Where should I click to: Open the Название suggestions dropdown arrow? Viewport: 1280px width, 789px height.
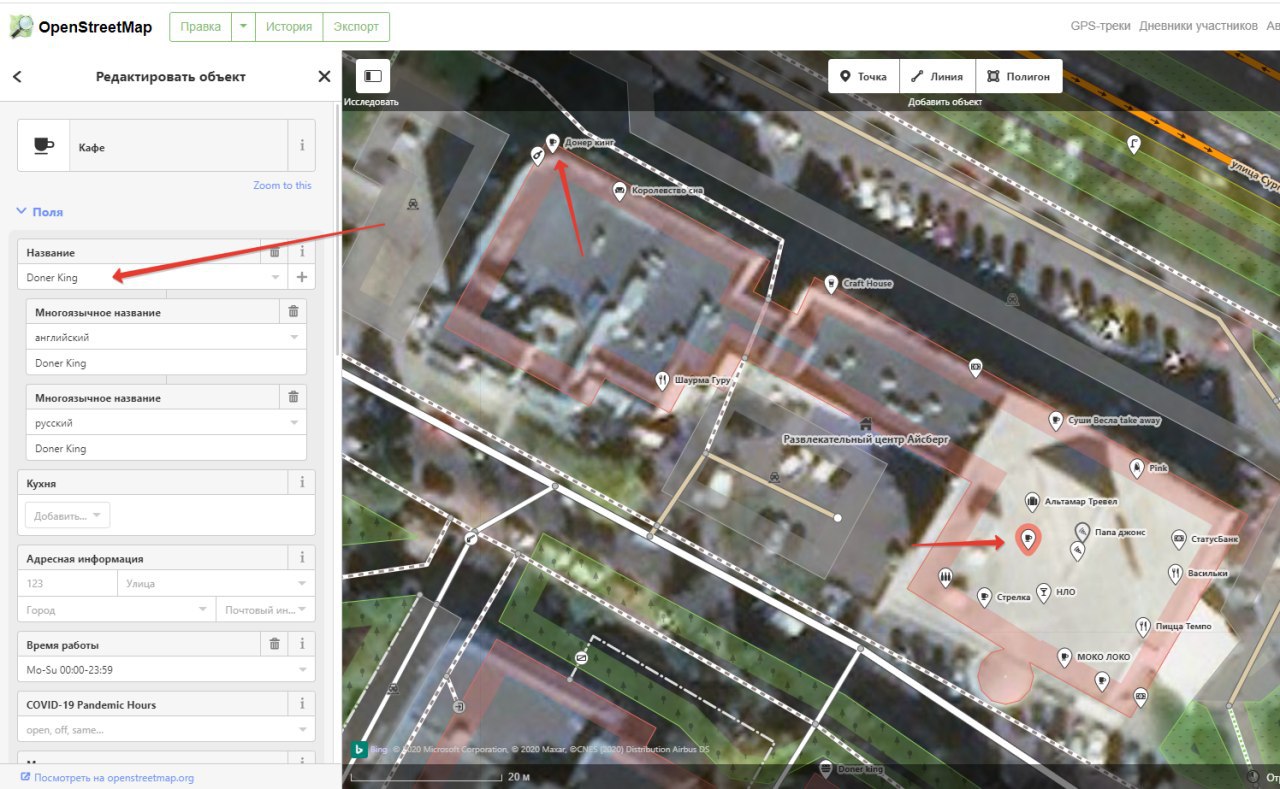276,277
